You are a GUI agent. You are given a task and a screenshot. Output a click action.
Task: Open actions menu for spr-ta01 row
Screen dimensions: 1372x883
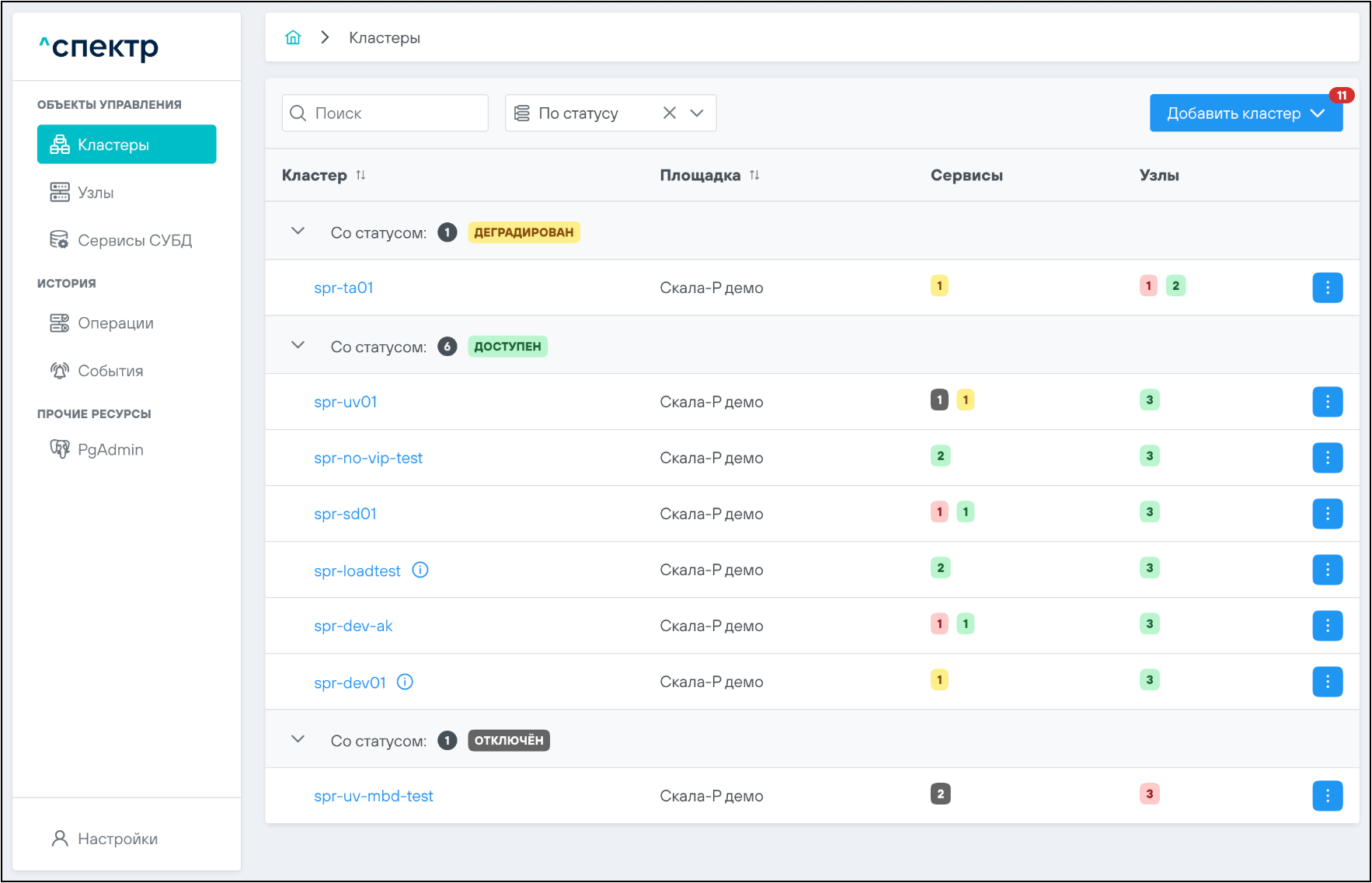[1327, 288]
